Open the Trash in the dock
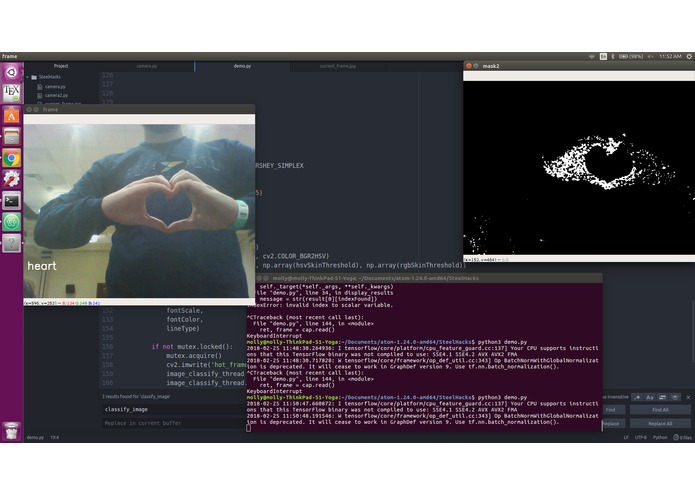The image size is (695, 494). tap(12, 431)
